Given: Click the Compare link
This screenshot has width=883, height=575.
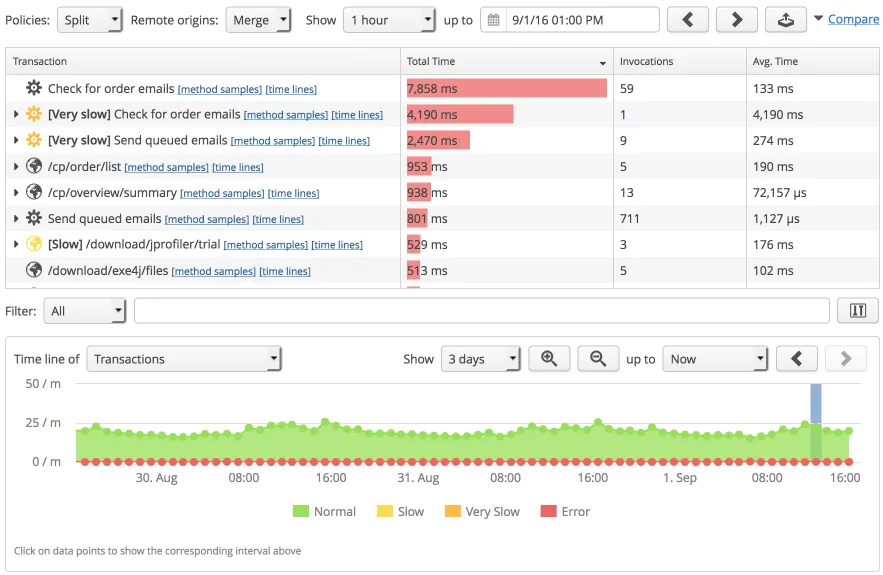Looking at the screenshot, I should tap(853, 19).
